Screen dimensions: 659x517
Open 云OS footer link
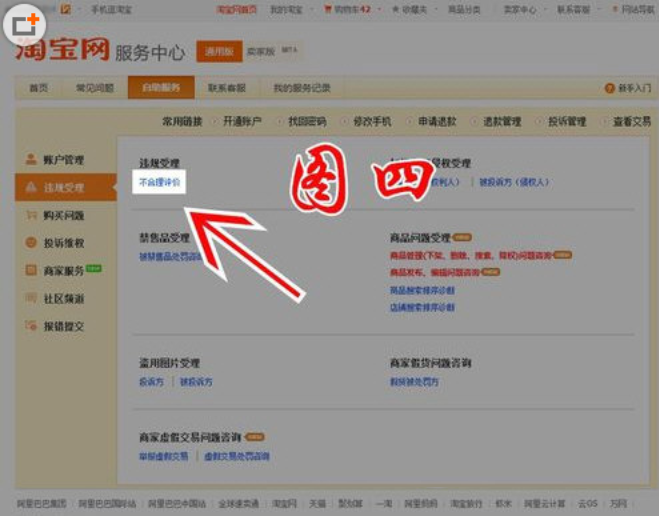click(x=587, y=503)
